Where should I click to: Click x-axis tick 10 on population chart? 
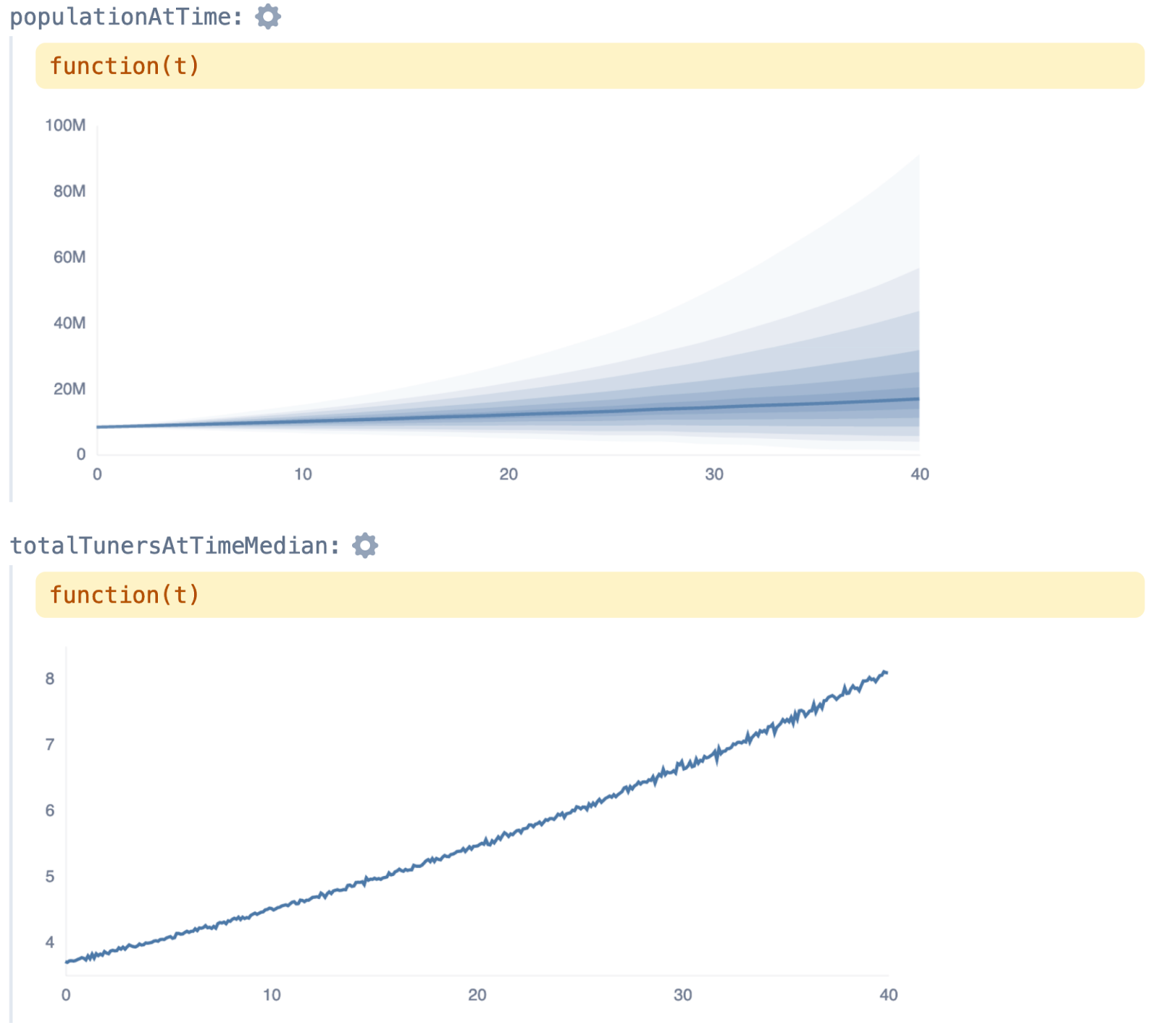(x=303, y=475)
